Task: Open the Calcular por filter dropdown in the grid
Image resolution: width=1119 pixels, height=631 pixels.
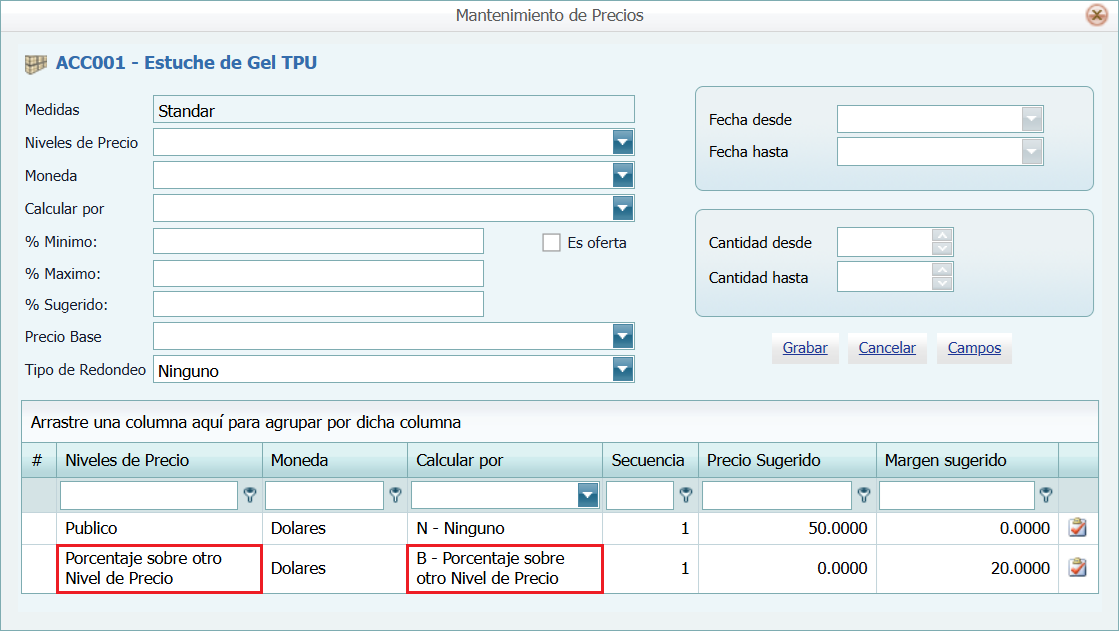Action: 589,495
